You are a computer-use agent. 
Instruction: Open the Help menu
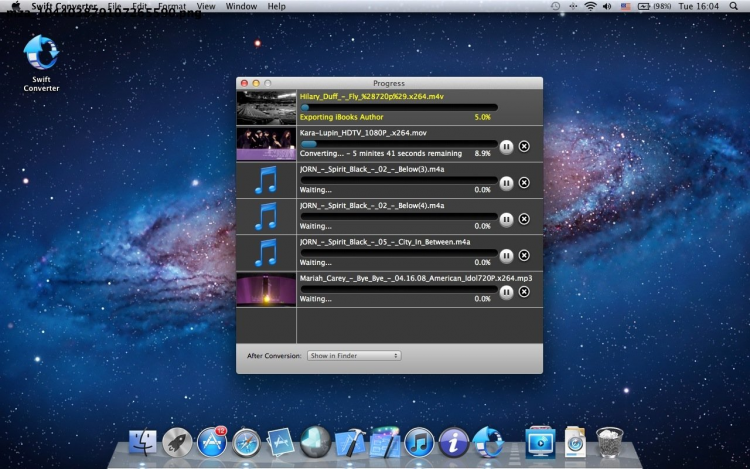click(x=276, y=6)
